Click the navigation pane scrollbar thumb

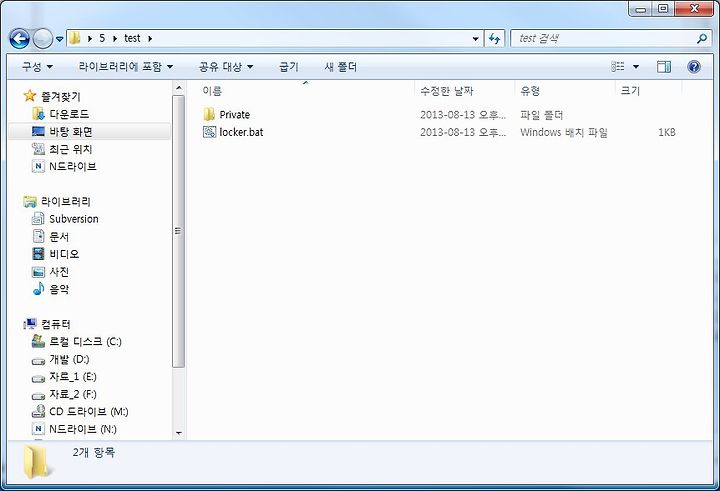[179, 231]
